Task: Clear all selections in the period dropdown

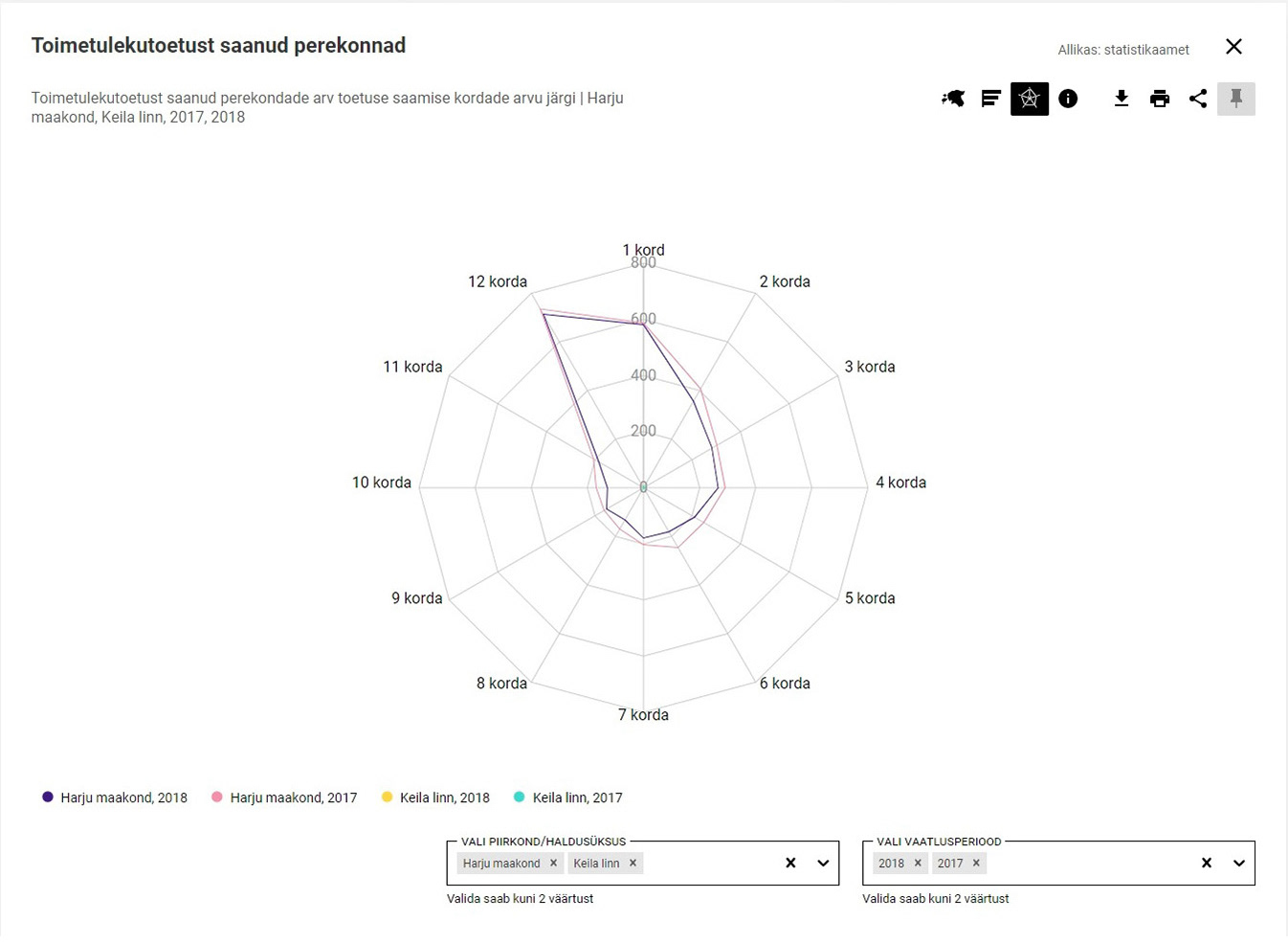Action: pos(1207,864)
